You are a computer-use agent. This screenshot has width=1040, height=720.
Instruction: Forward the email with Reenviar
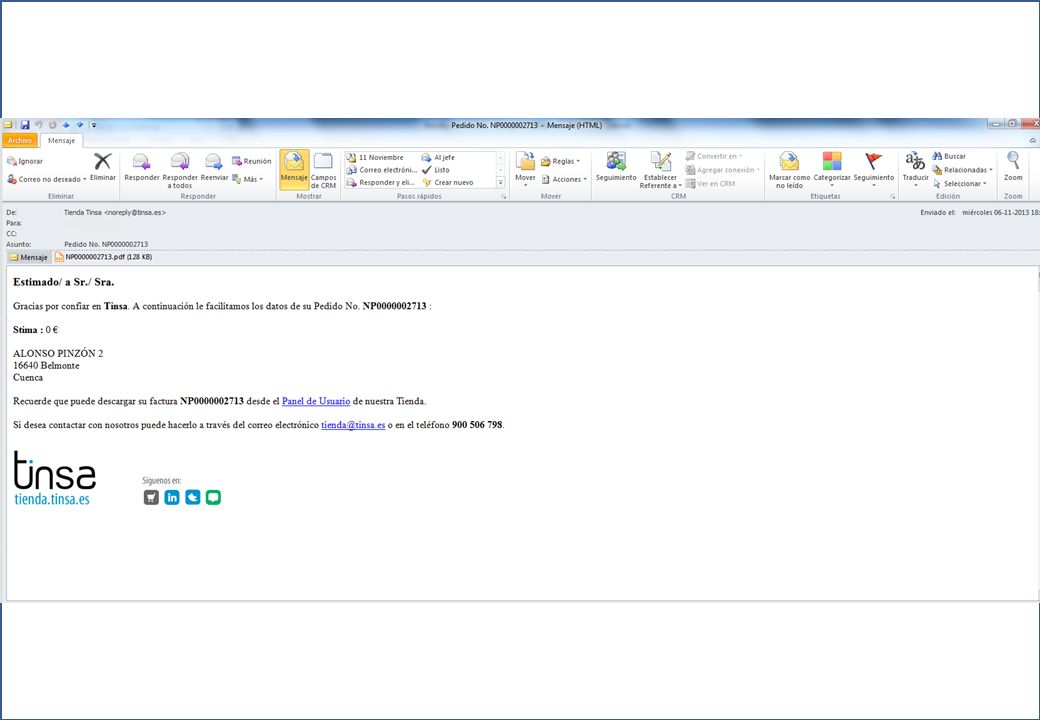tap(214, 166)
